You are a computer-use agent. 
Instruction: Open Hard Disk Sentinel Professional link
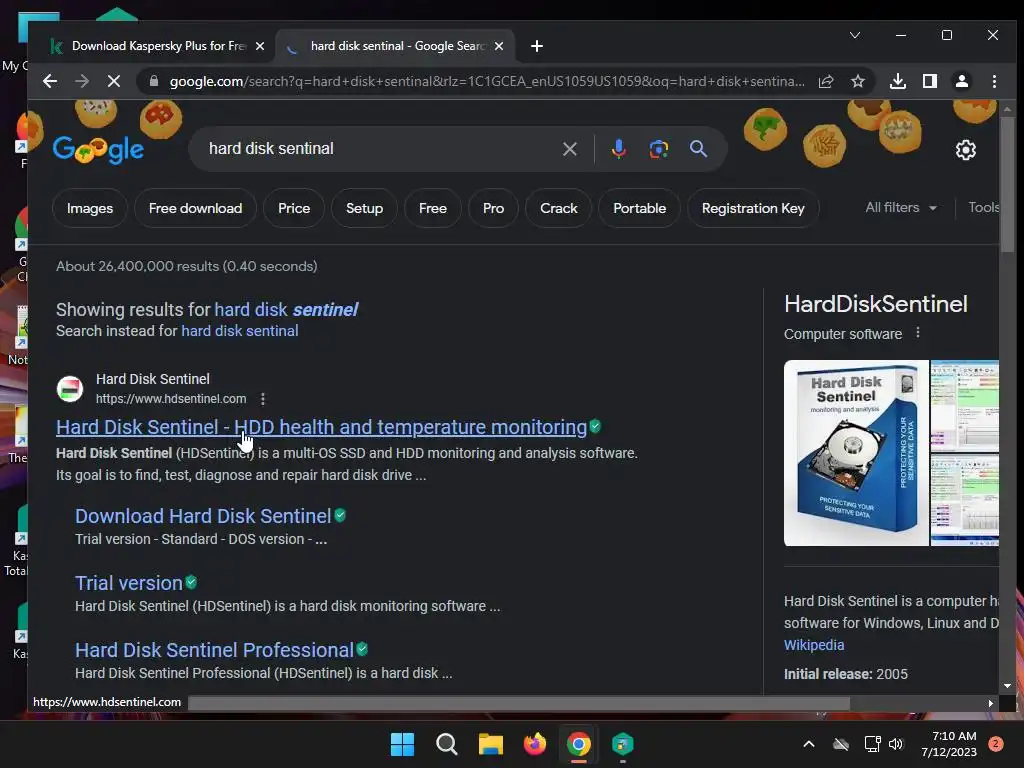[x=214, y=650]
